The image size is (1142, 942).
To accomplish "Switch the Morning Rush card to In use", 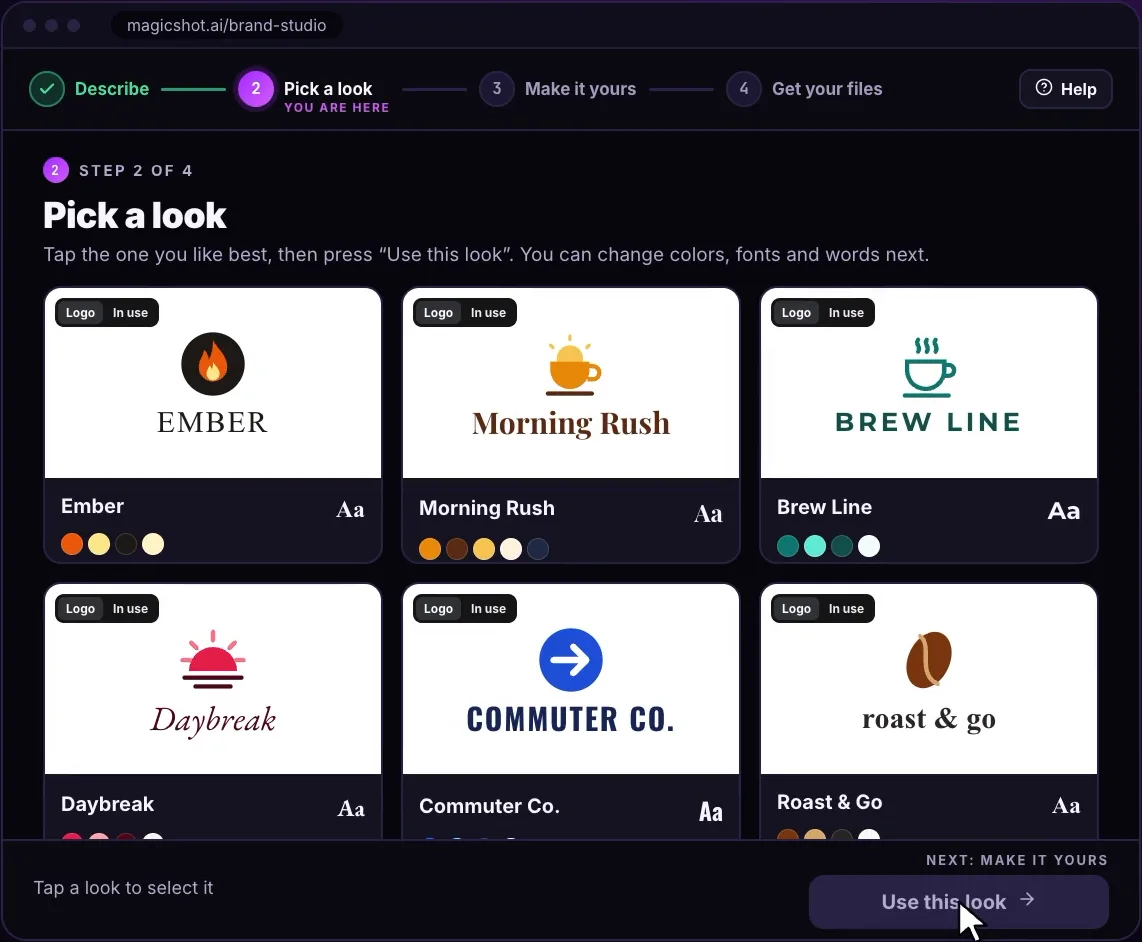I will pos(488,313).
